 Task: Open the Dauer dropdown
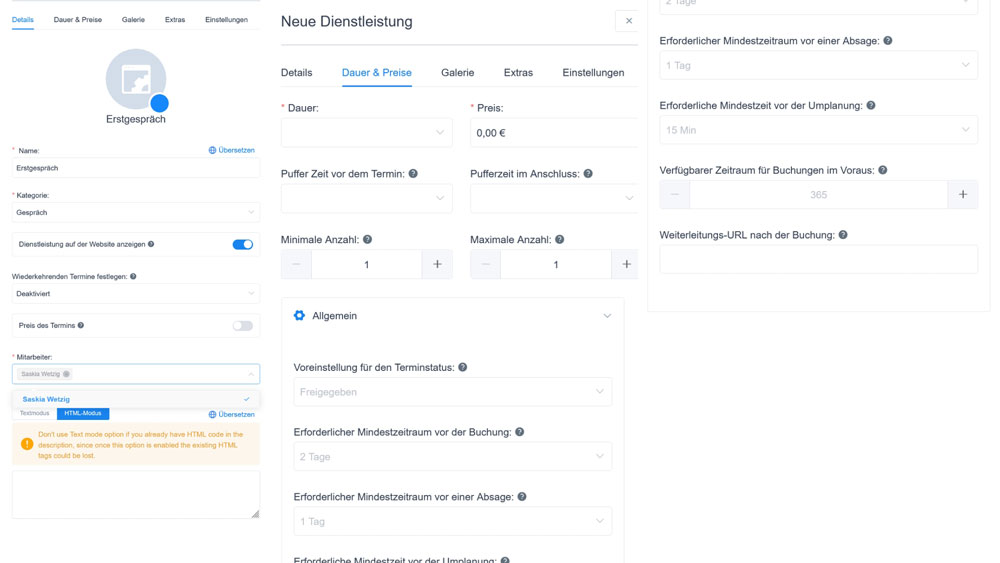[x=367, y=133]
